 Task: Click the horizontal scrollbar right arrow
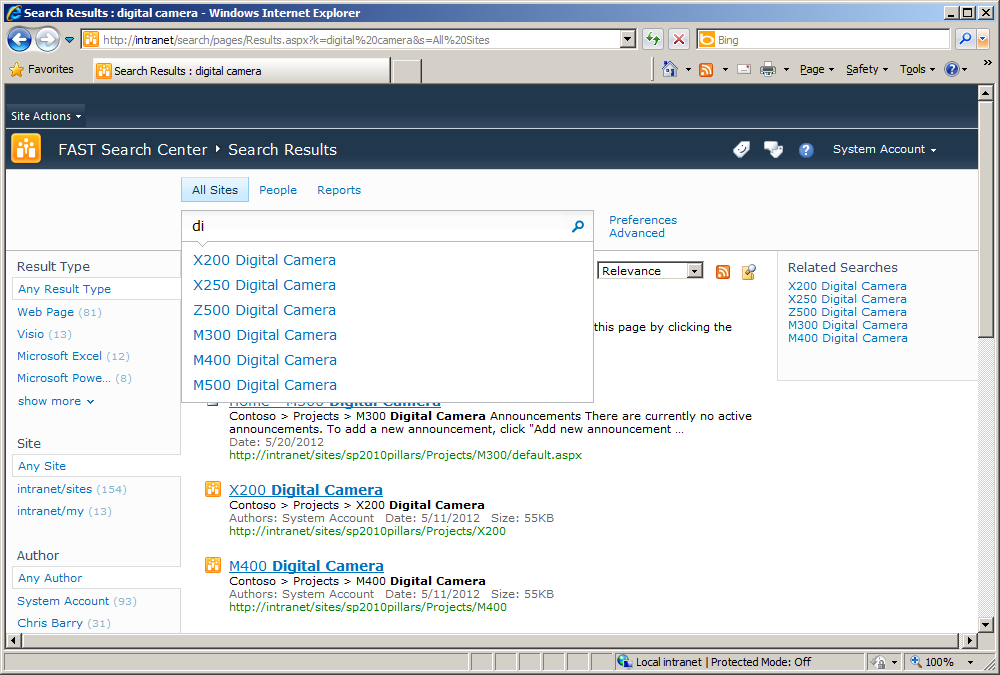coord(969,640)
